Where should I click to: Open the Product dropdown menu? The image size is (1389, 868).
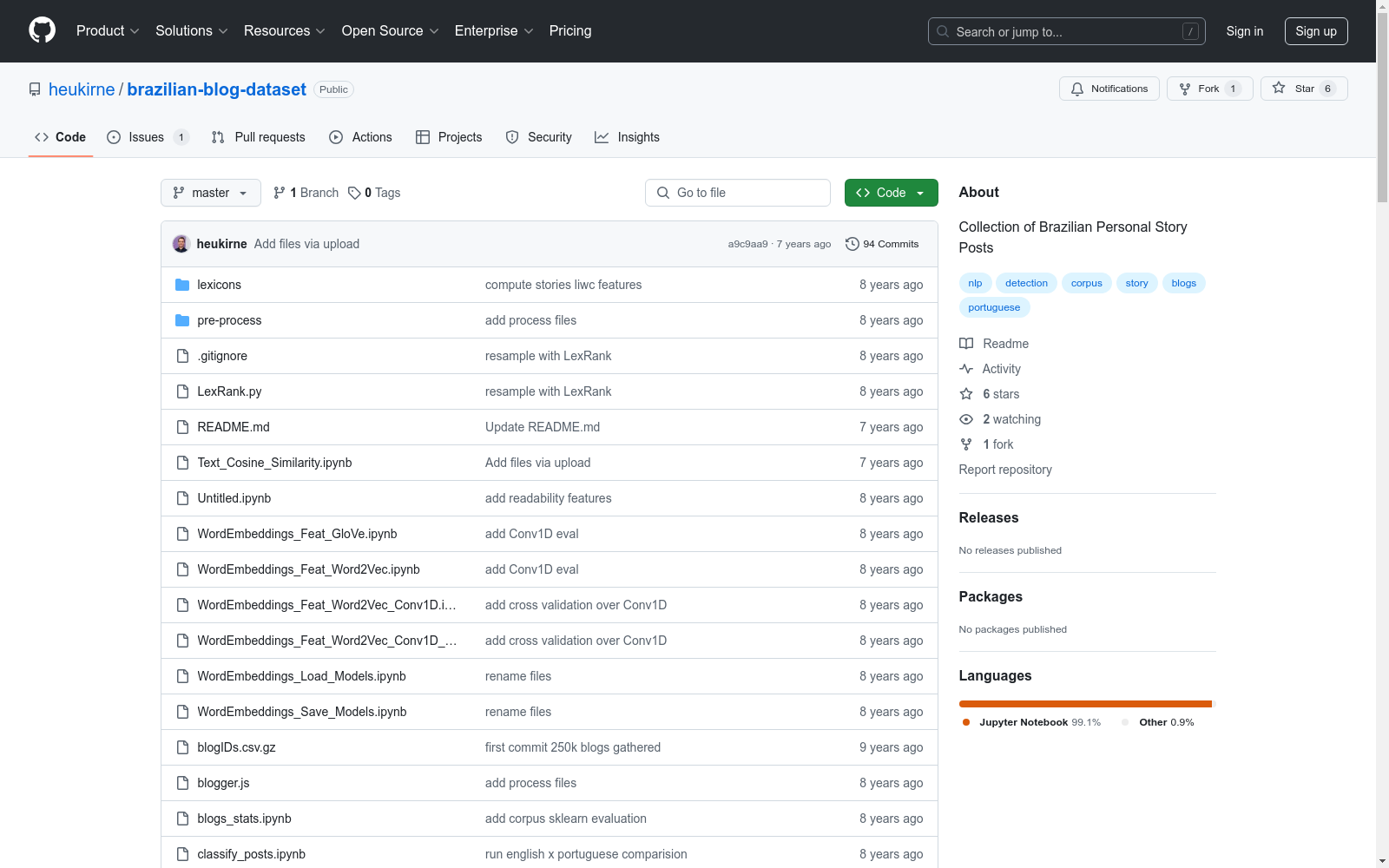108,31
